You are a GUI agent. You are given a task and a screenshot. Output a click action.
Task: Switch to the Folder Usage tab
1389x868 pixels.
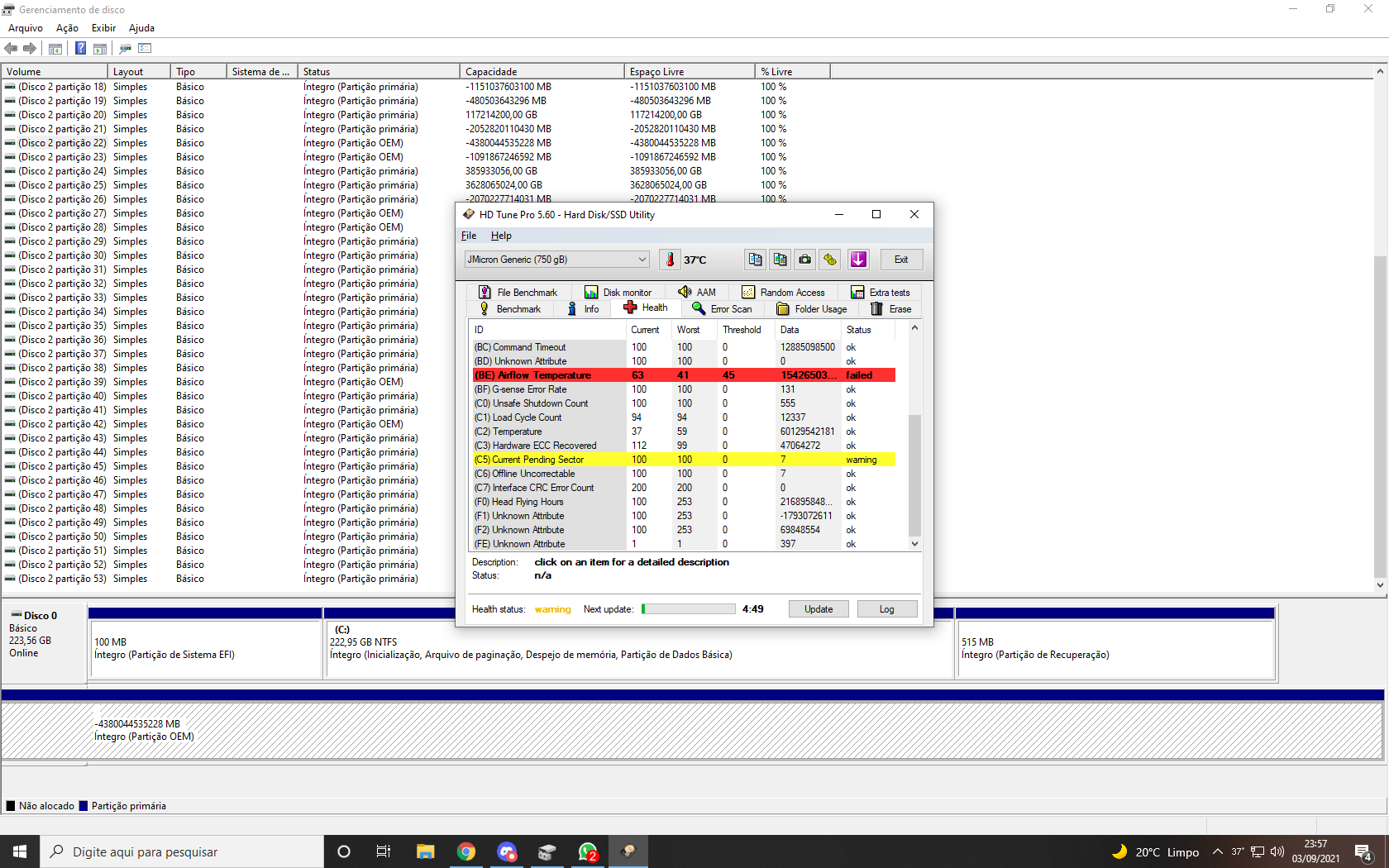[x=812, y=309]
